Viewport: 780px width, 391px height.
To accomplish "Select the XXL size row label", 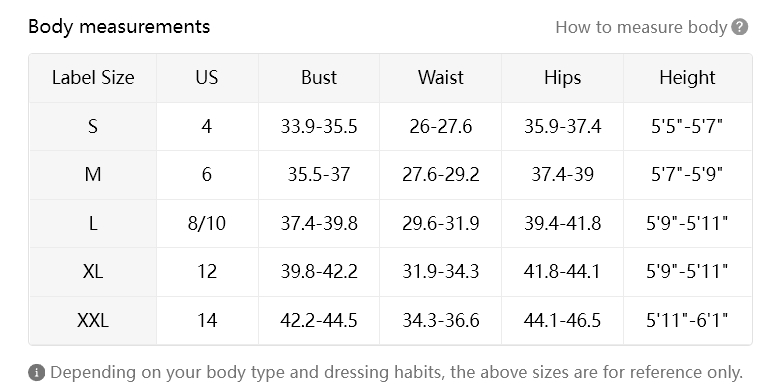I will [x=93, y=320].
